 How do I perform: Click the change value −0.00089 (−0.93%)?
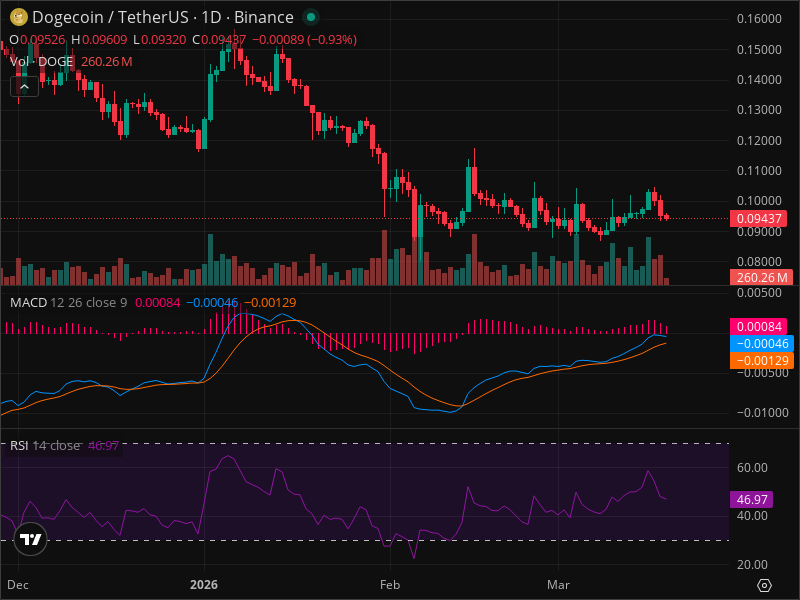click(x=305, y=40)
